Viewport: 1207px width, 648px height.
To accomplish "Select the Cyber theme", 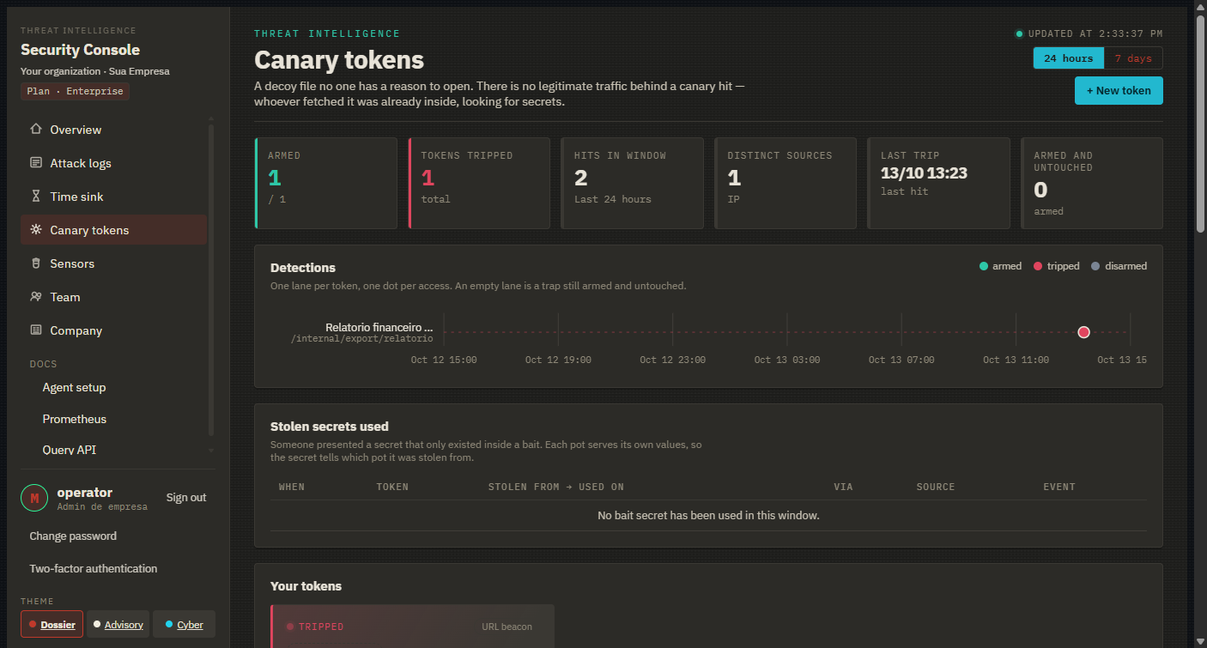I will pyautogui.click(x=184, y=624).
